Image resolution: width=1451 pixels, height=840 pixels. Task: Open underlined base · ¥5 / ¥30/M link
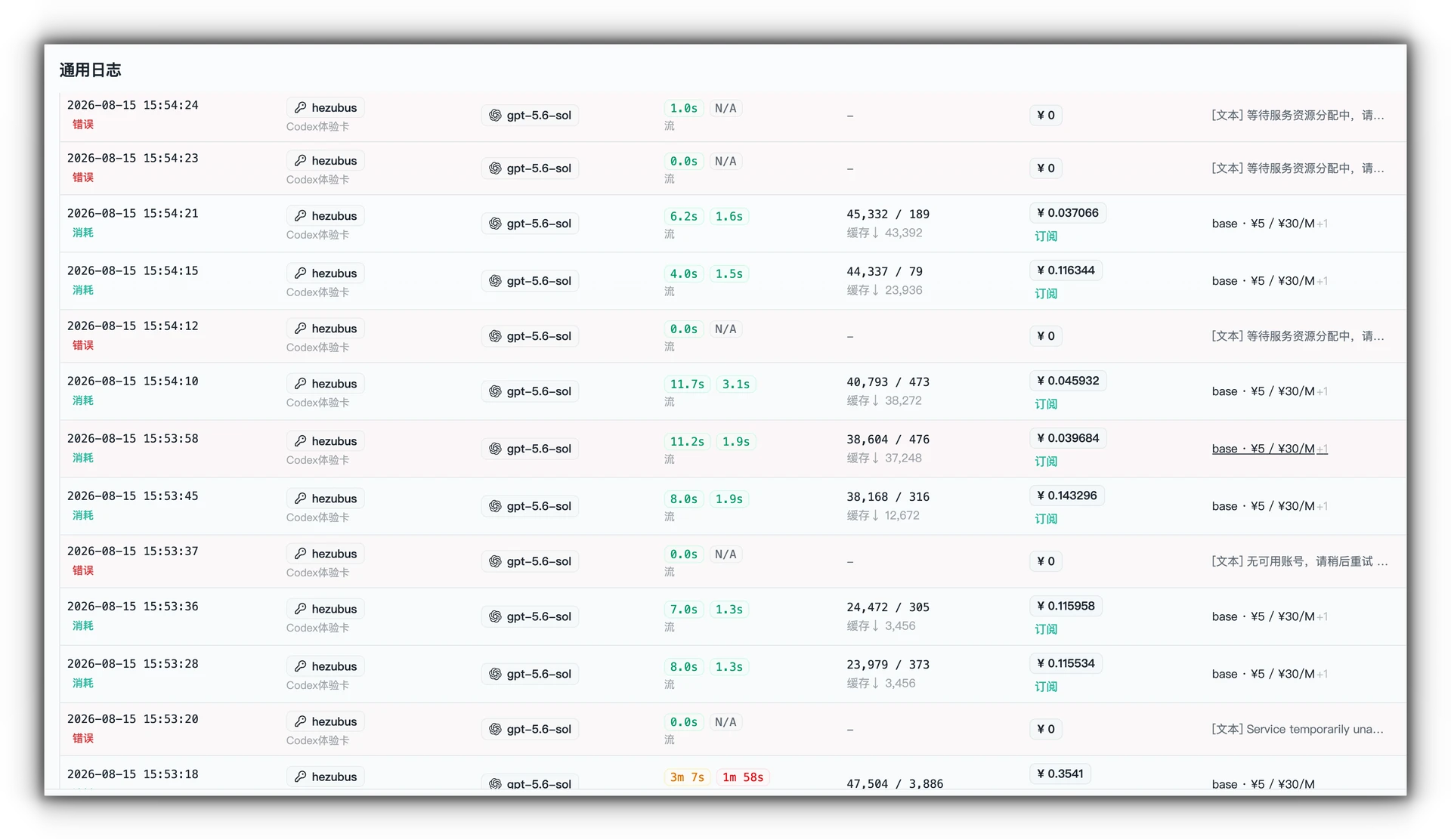(1270, 448)
